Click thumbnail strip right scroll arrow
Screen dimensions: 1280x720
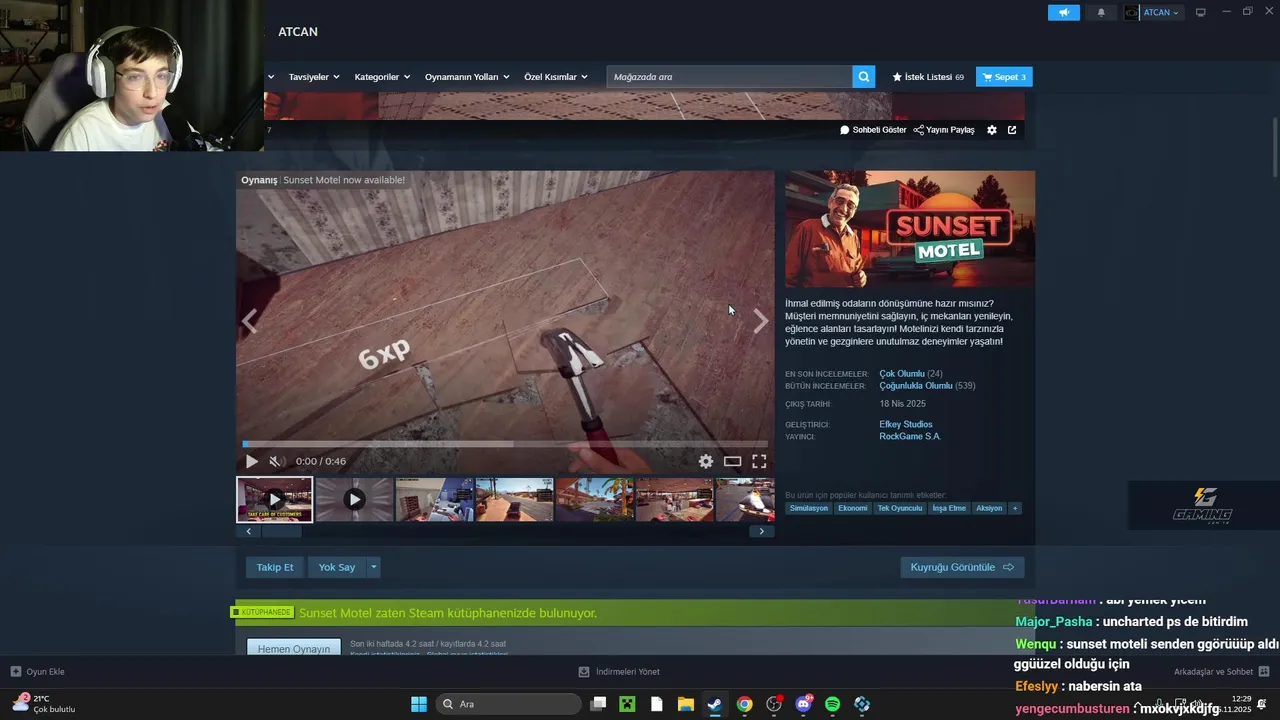(761, 532)
